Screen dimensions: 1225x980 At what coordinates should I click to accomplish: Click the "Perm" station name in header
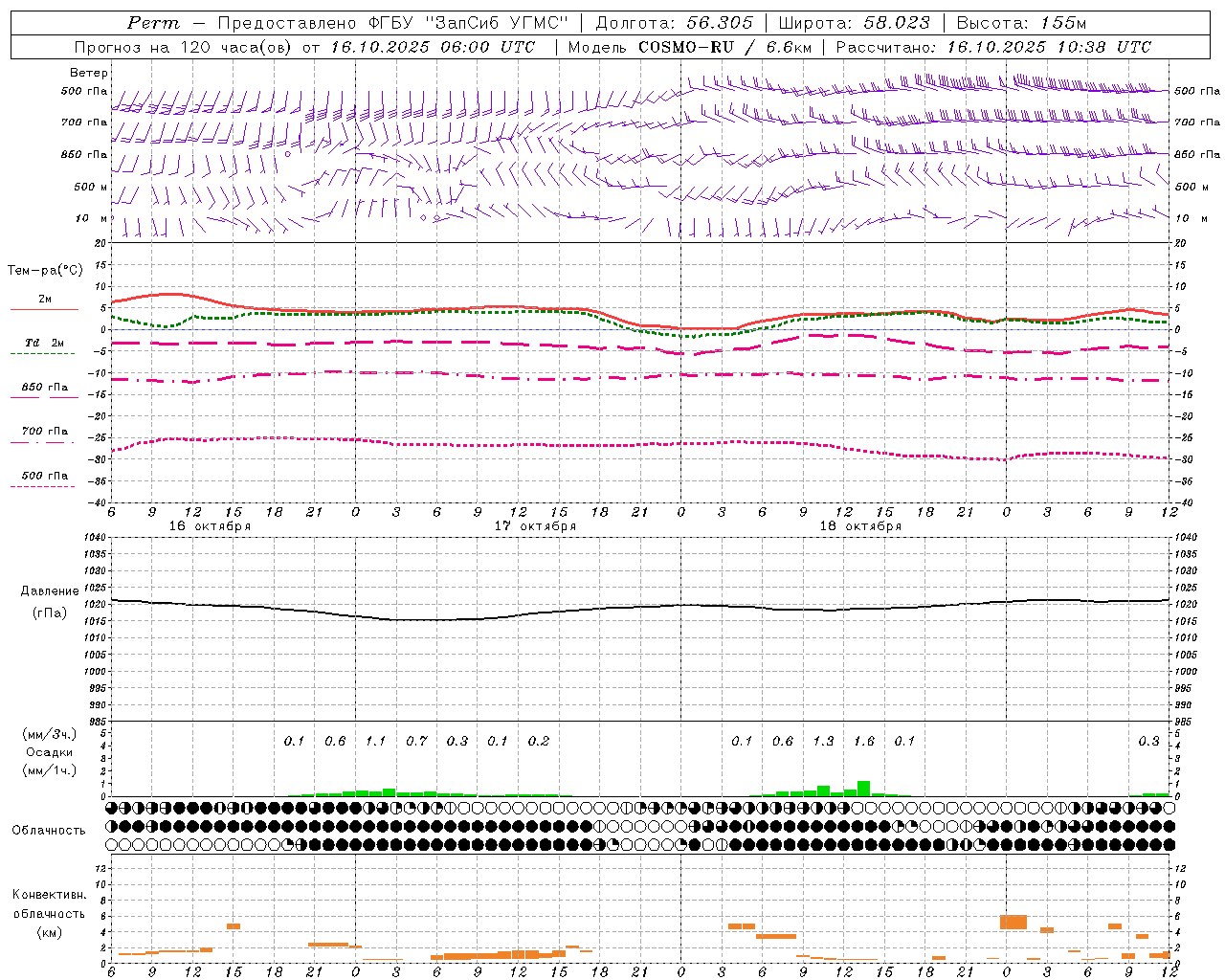tap(153, 23)
